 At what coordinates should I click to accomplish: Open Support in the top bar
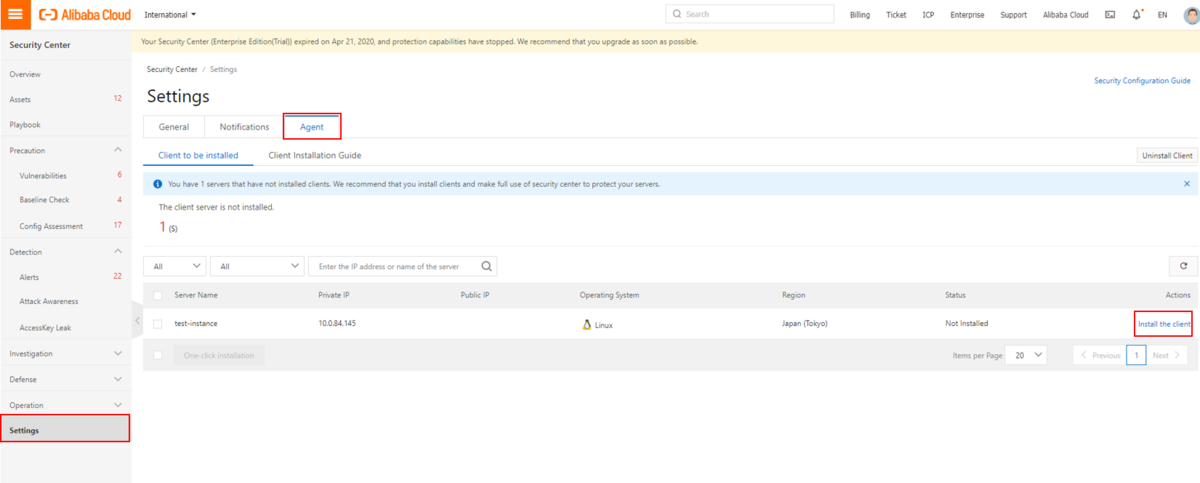(1013, 15)
